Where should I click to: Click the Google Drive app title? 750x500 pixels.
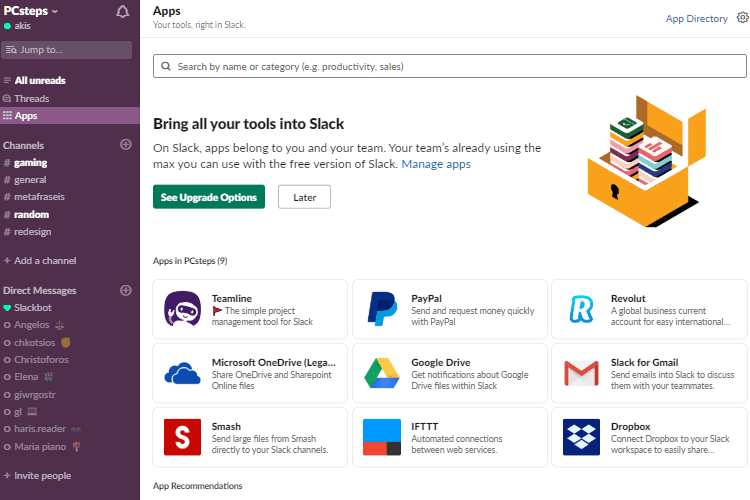point(441,363)
